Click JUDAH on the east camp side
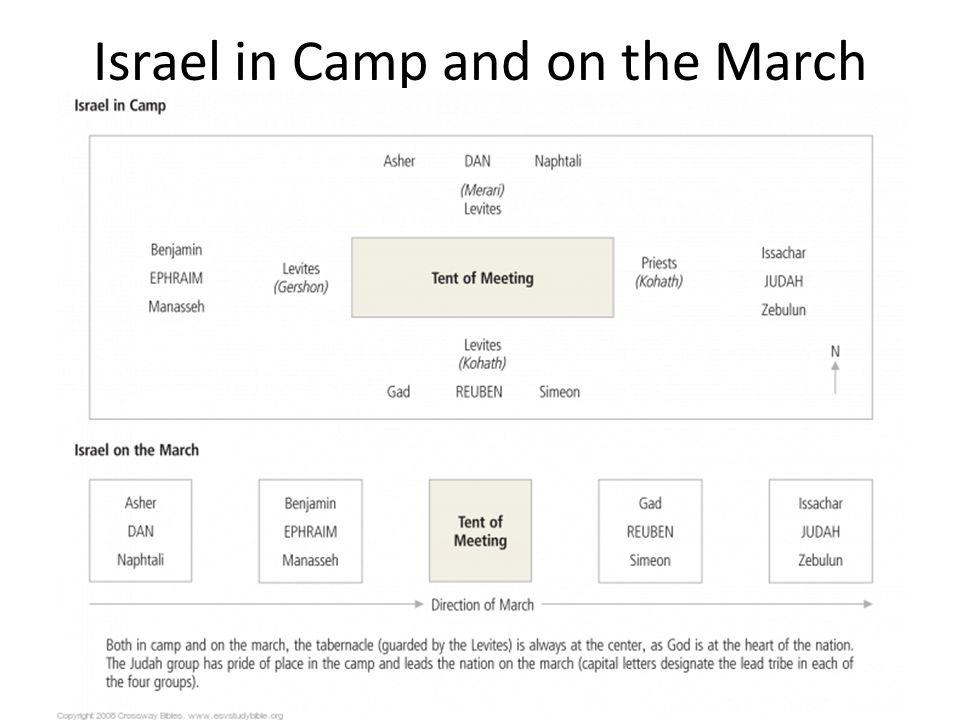Screen dimensions: 960x720 (x=783, y=281)
